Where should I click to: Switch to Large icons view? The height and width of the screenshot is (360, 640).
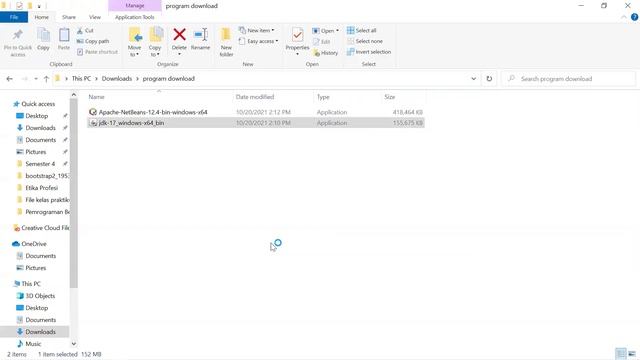point(632,353)
